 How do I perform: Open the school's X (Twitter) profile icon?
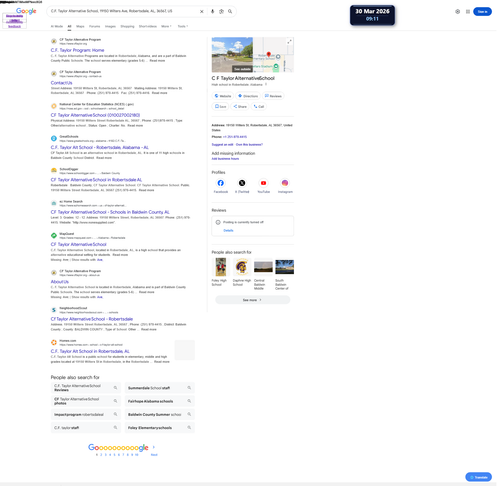(242, 183)
